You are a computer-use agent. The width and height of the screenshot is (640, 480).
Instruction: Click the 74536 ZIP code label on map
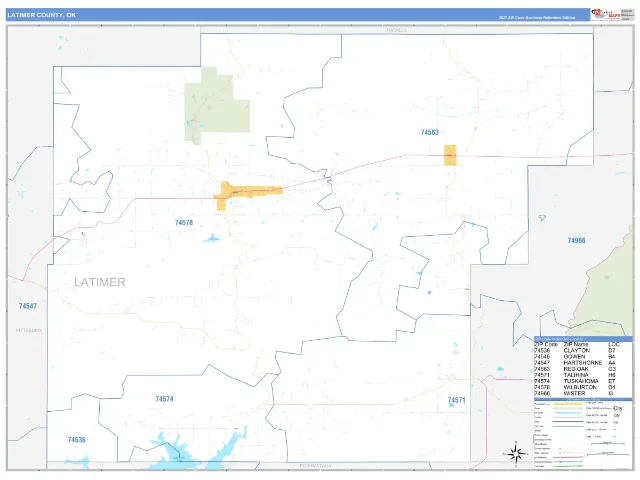click(77, 440)
